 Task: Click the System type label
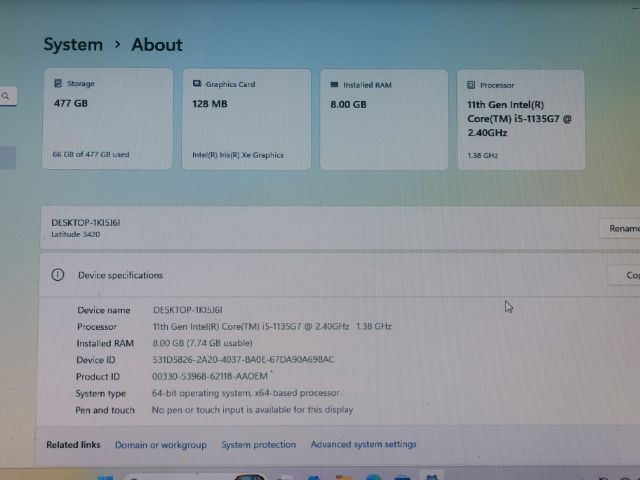click(100, 393)
